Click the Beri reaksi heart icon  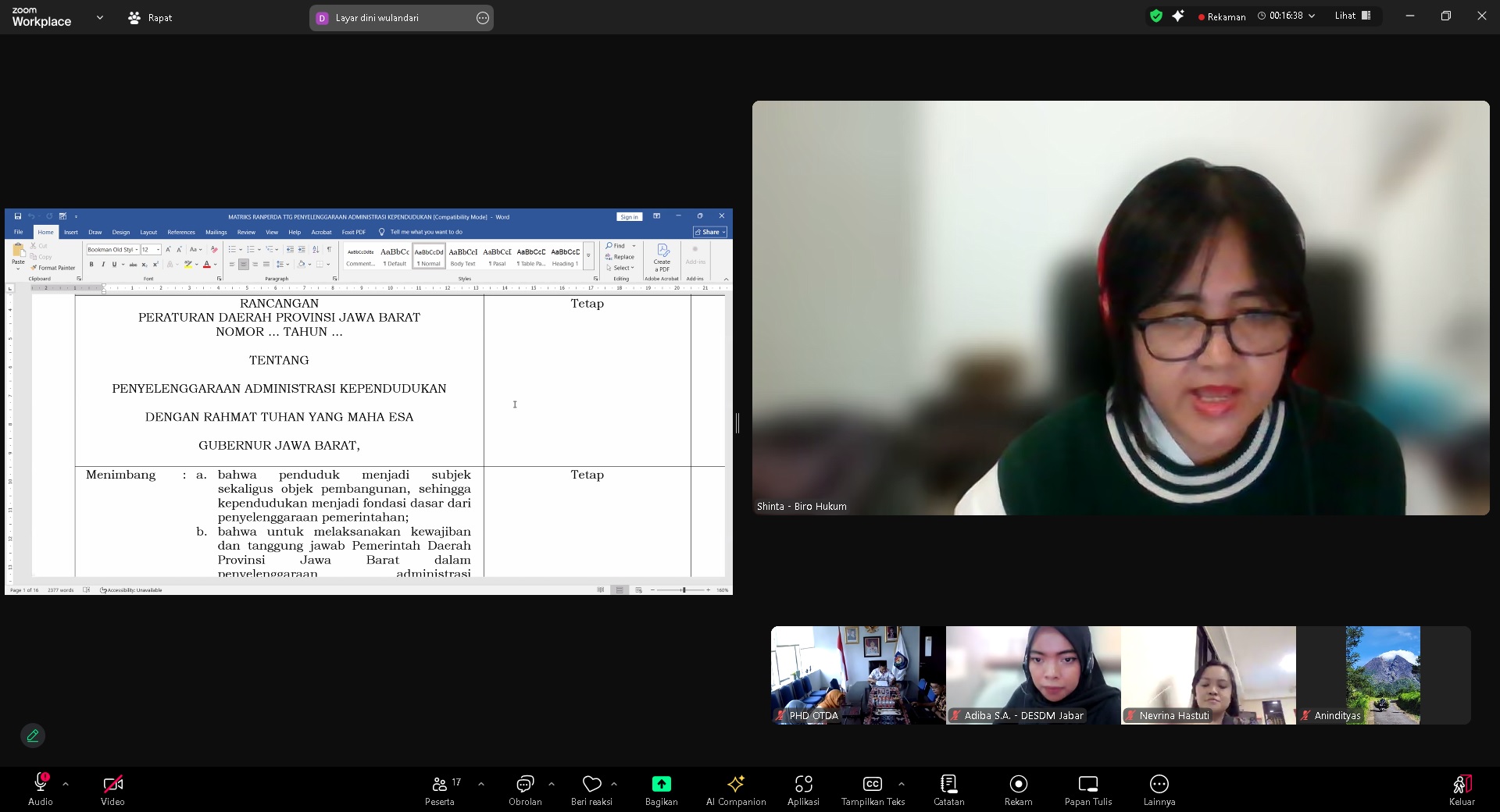click(591, 784)
